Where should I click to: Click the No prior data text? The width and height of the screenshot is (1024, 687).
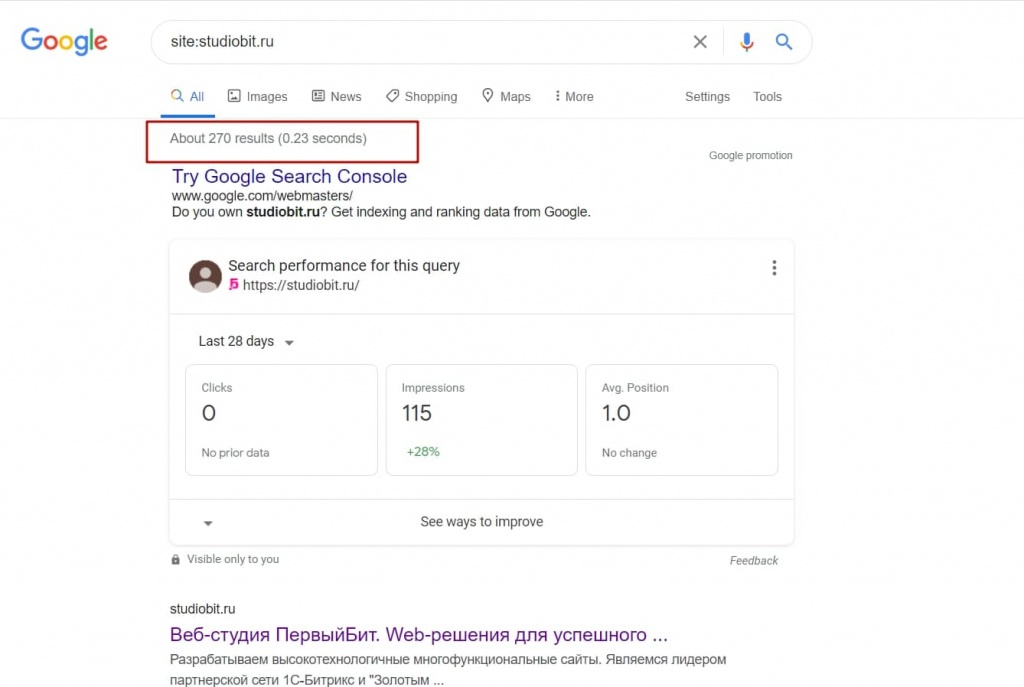coord(235,453)
